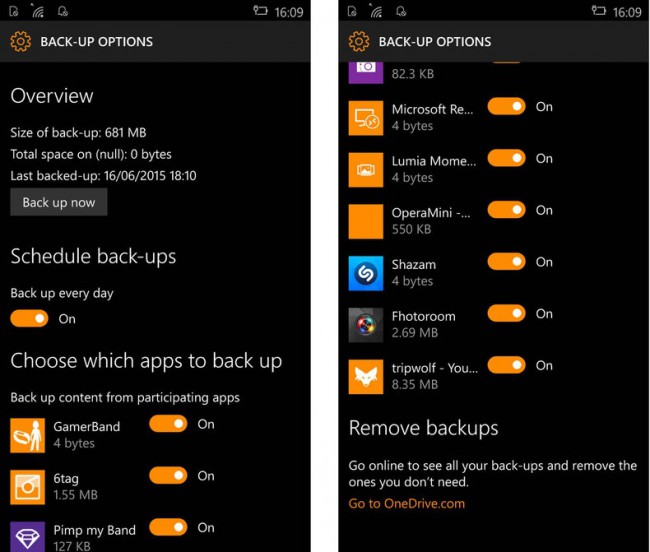This screenshot has width=650, height=552.
Task: Turn off GamerBand backup toggle
Action: 168,424
